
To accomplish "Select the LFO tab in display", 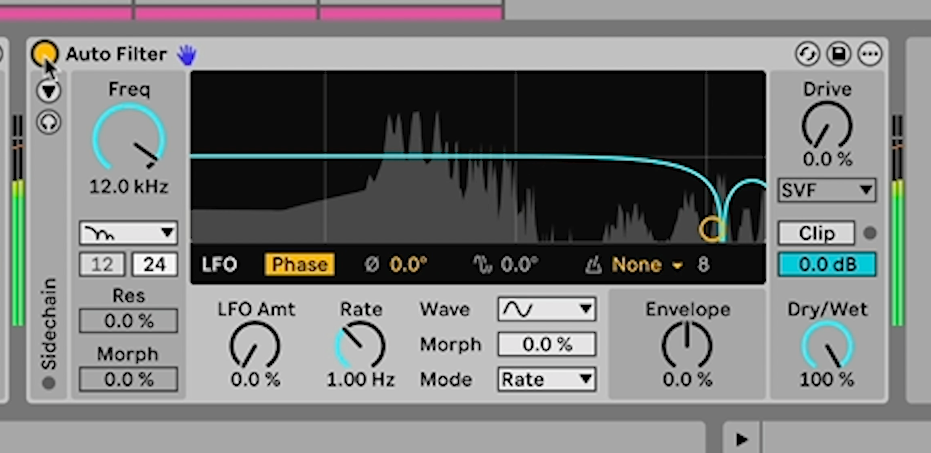I will click(219, 265).
